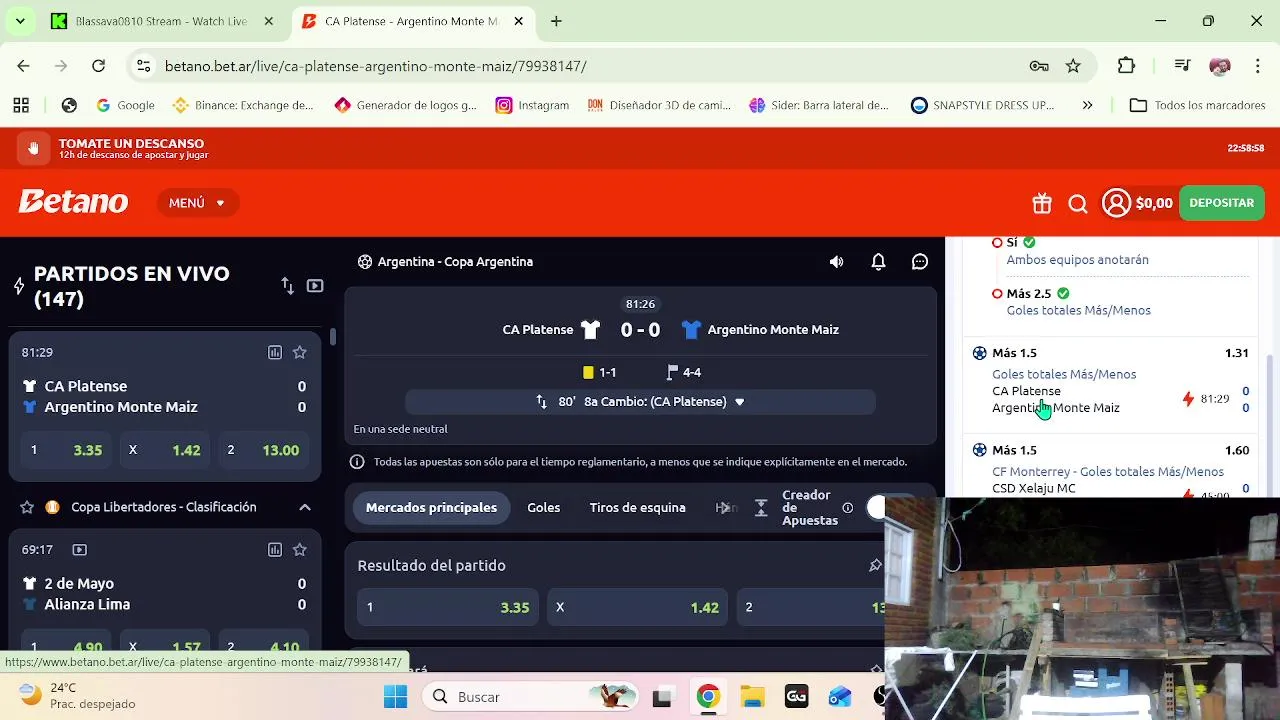This screenshot has width=1280, height=720.
Task: Open Todos los marcadores folder
Action: coord(1197,105)
